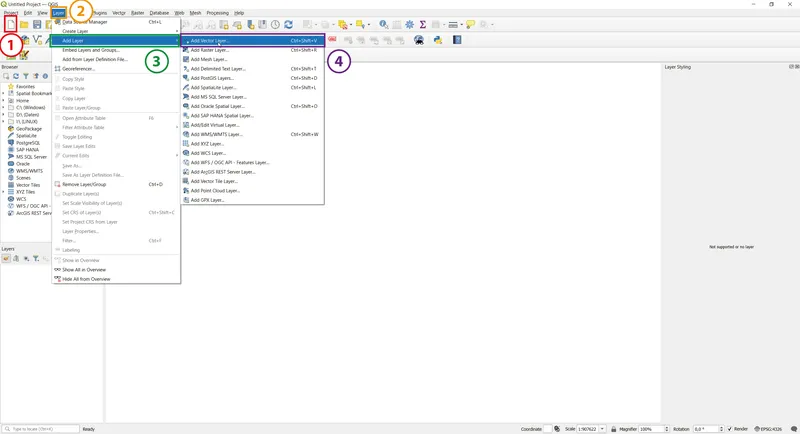This screenshot has width=800, height=434.
Task: Select Favorites in the Browser tree
Action: pyautogui.click(x=25, y=87)
